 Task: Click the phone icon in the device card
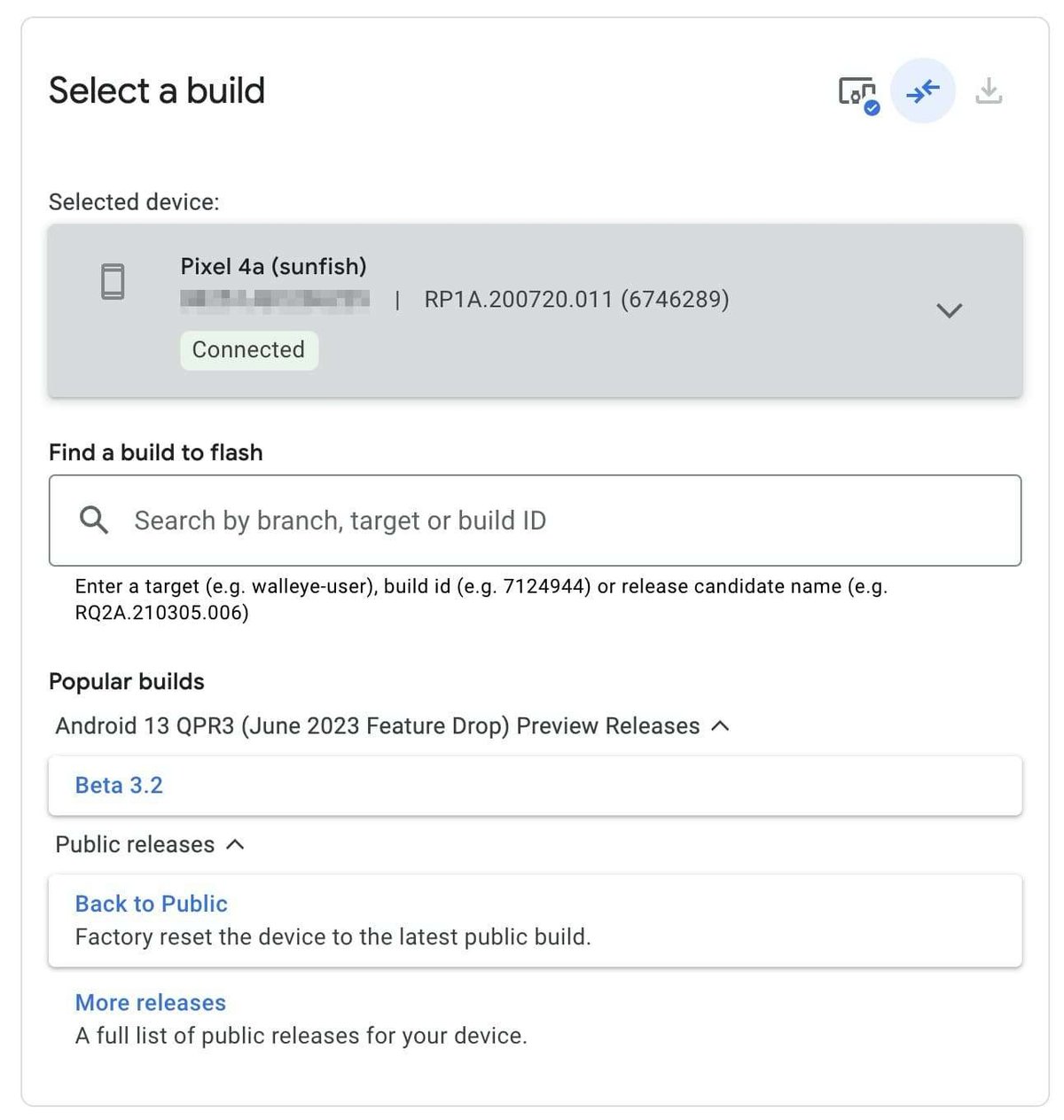coord(113,282)
